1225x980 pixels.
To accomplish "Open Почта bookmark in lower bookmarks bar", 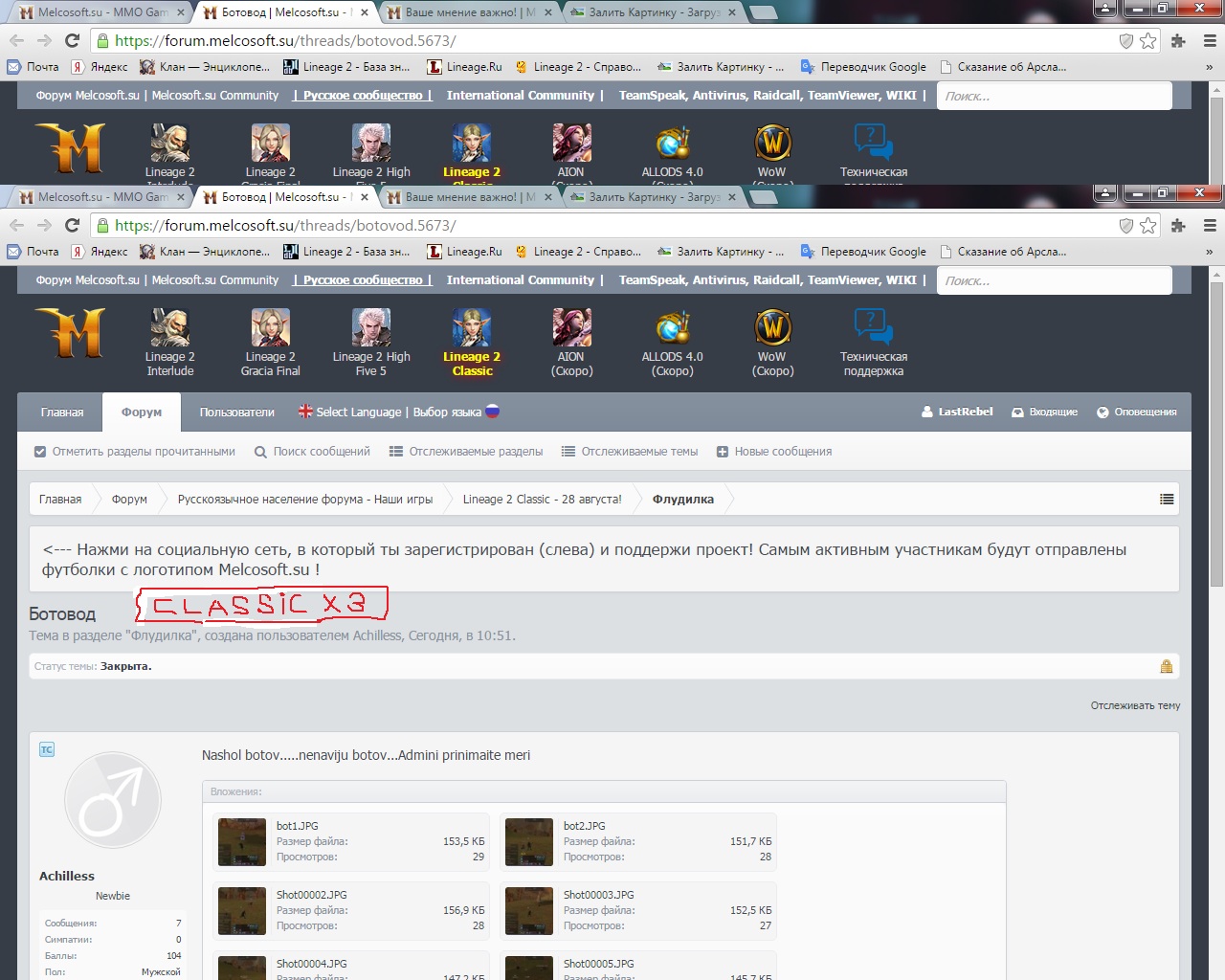I will pyautogui.click(x=33, y=252).
